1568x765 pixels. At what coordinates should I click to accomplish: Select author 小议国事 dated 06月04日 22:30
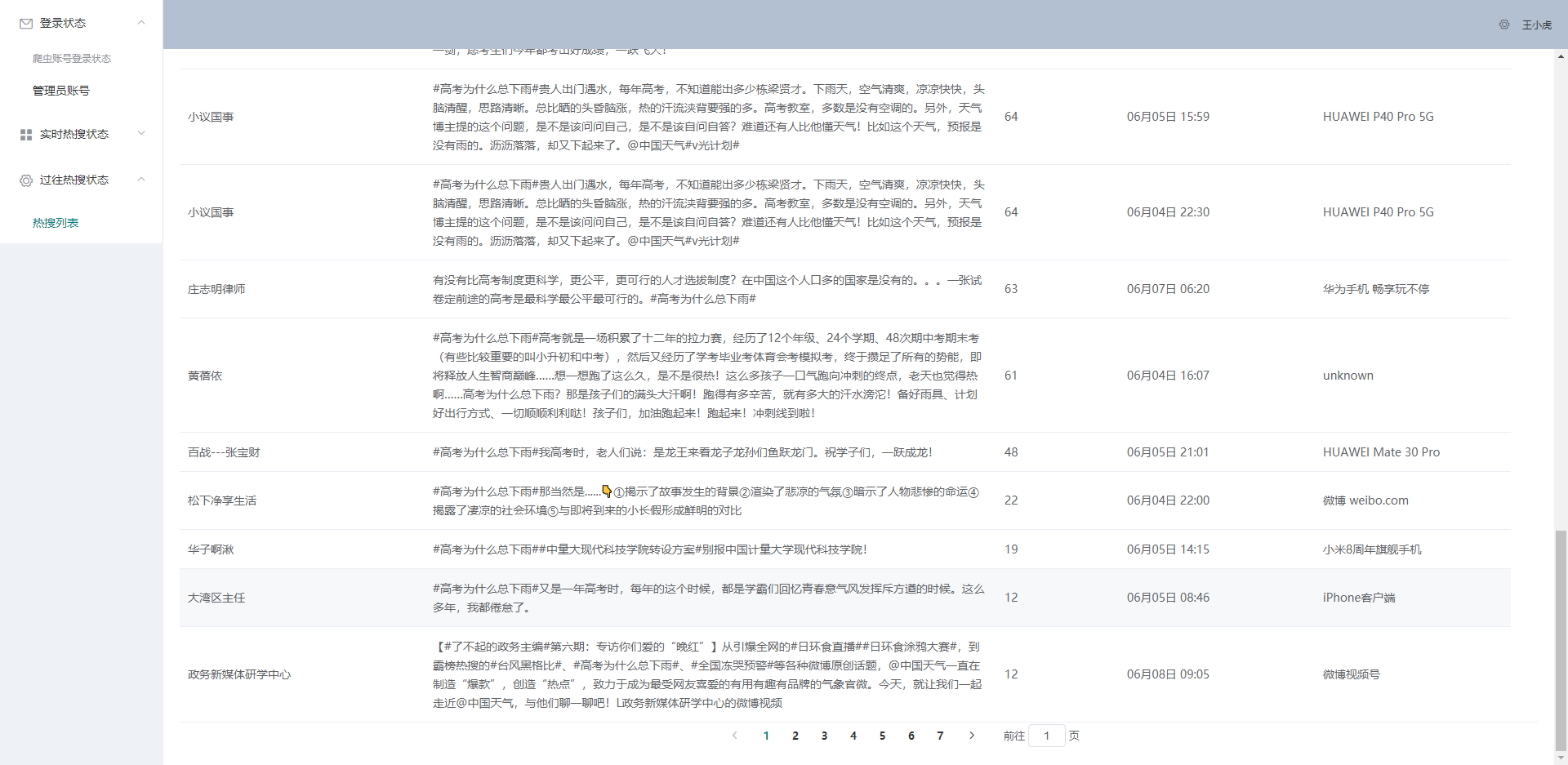pos(211,212)
